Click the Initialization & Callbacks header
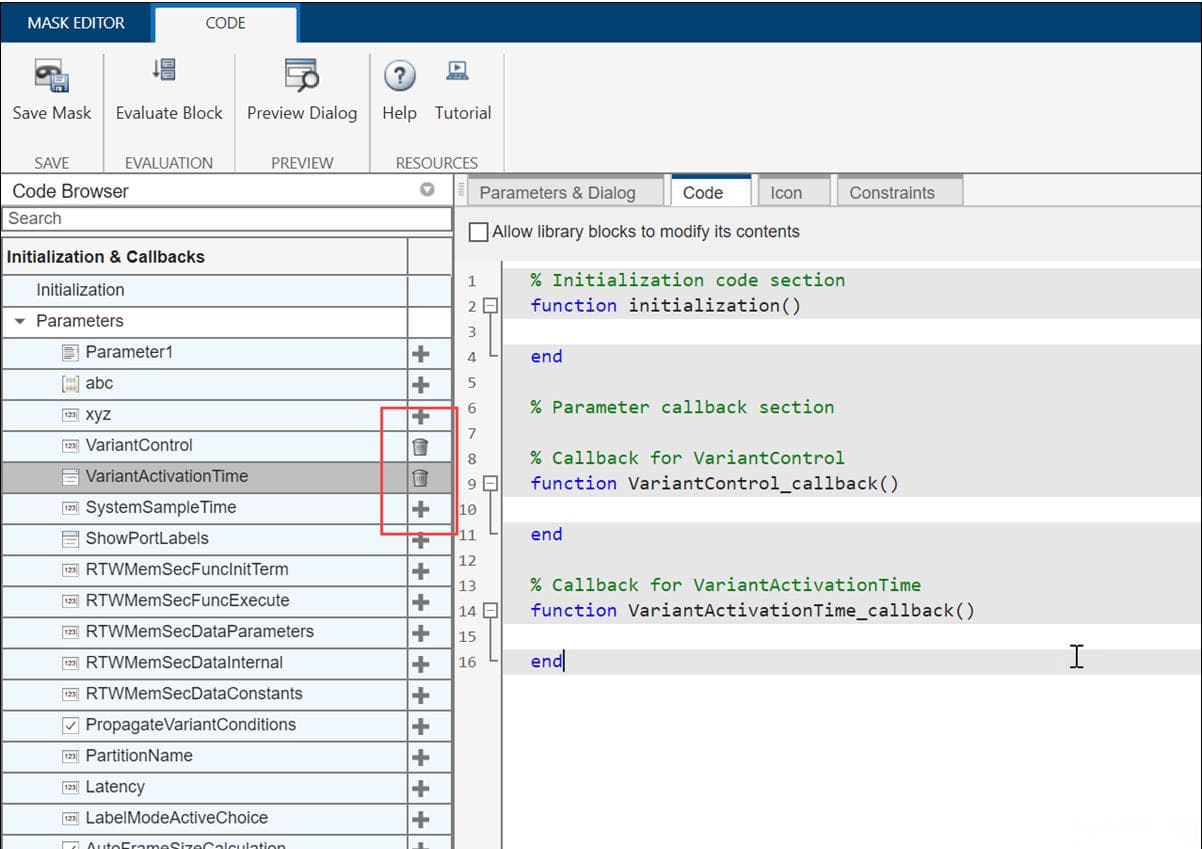Image resolution: width=1202 pixels, height=849 pixels. pos(205,257)
